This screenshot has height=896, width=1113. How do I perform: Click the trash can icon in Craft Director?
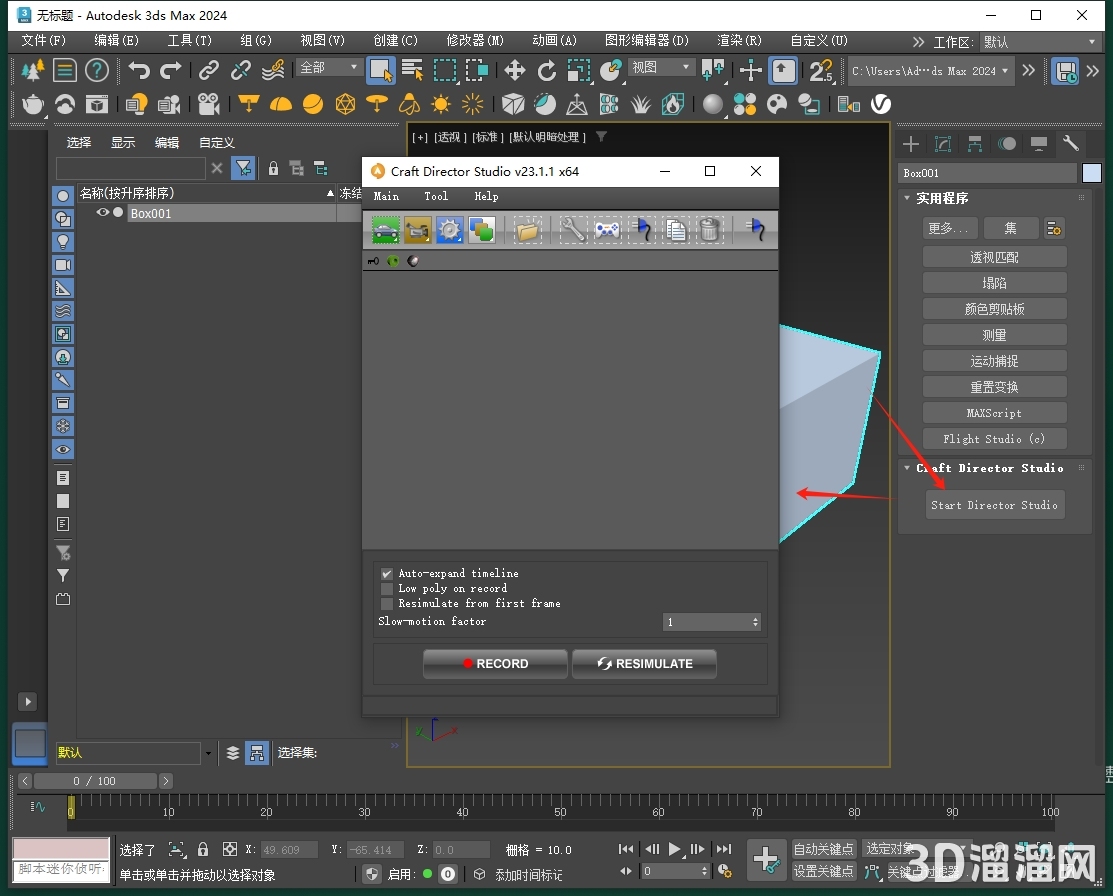click(709, 230)
